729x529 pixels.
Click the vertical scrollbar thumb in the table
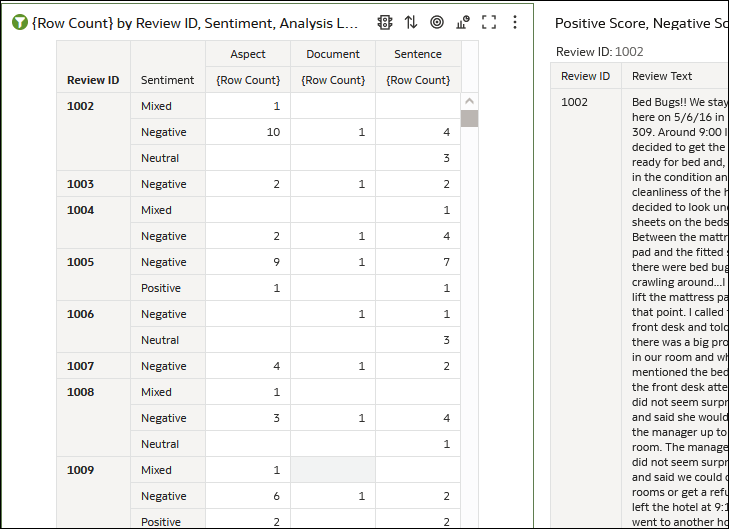tap(469, 118)
